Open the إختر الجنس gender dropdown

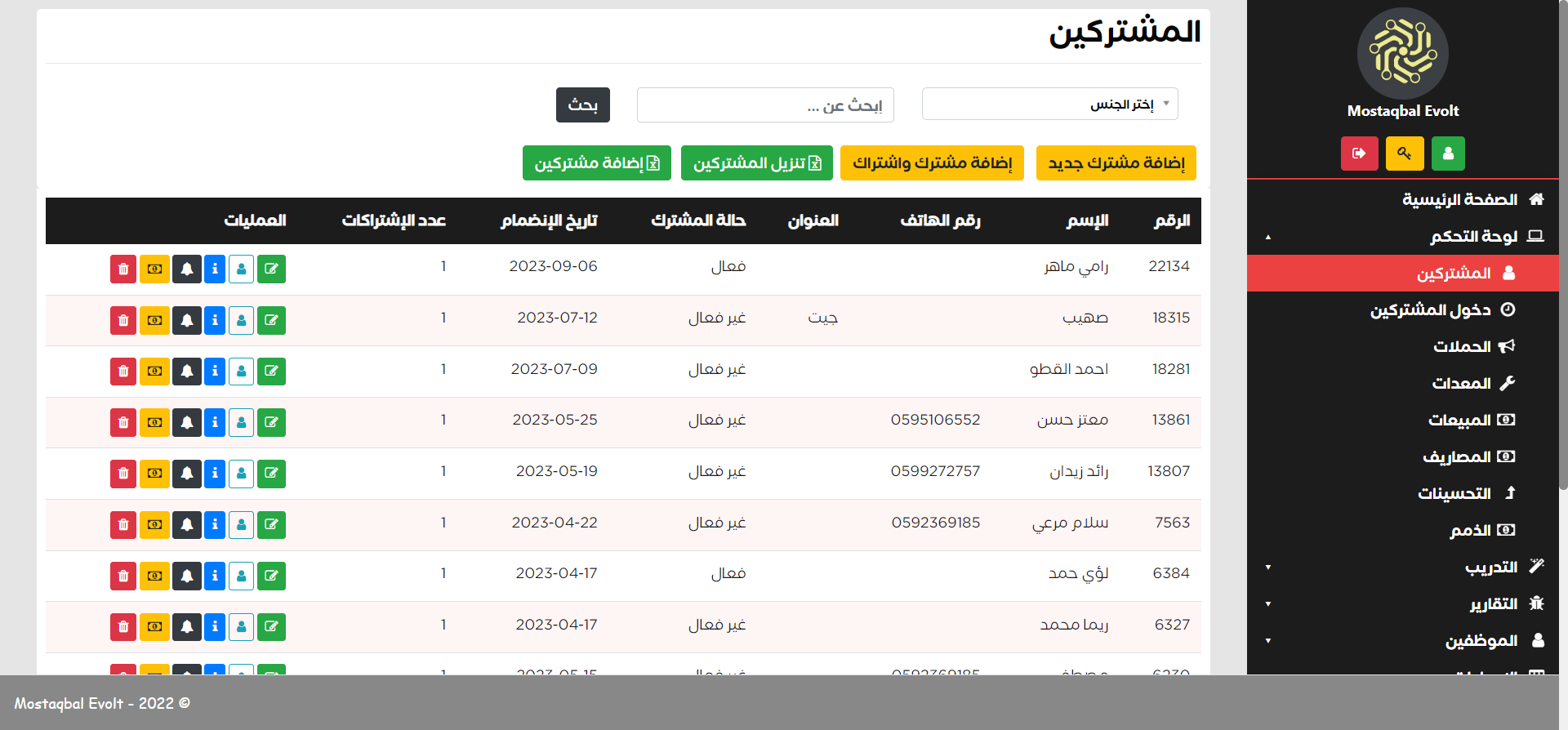tap(1049, 104)
